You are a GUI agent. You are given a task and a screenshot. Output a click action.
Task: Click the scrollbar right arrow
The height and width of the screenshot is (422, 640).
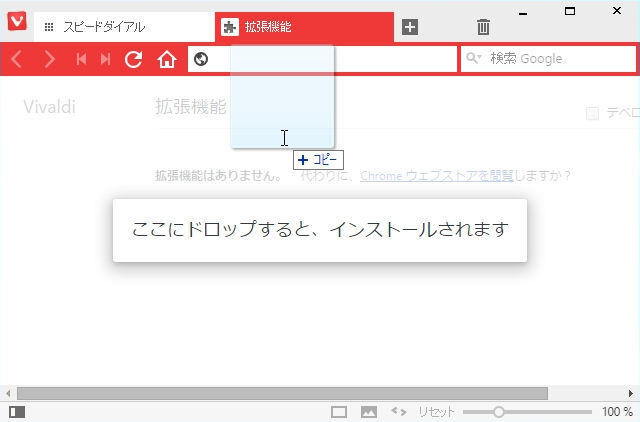631,393
